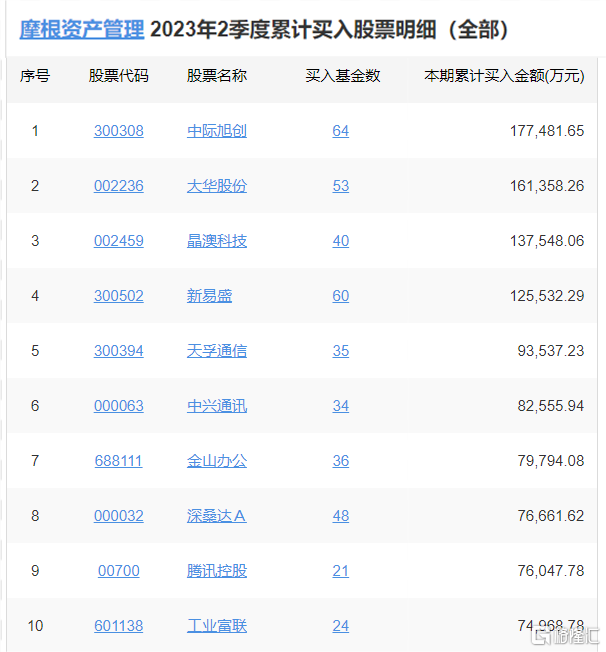Viewport: 606px width, 652px height.
Task: Open the 摩根资产管理 title link
Action: 82,30
